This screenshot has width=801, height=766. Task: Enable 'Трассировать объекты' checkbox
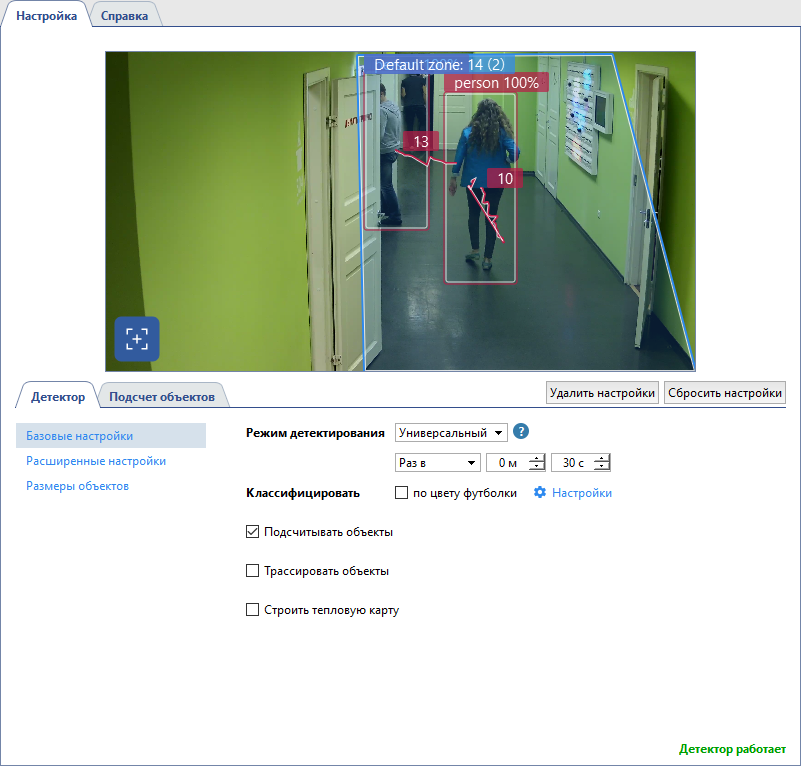pyautogui.click(x=253, y=571)
